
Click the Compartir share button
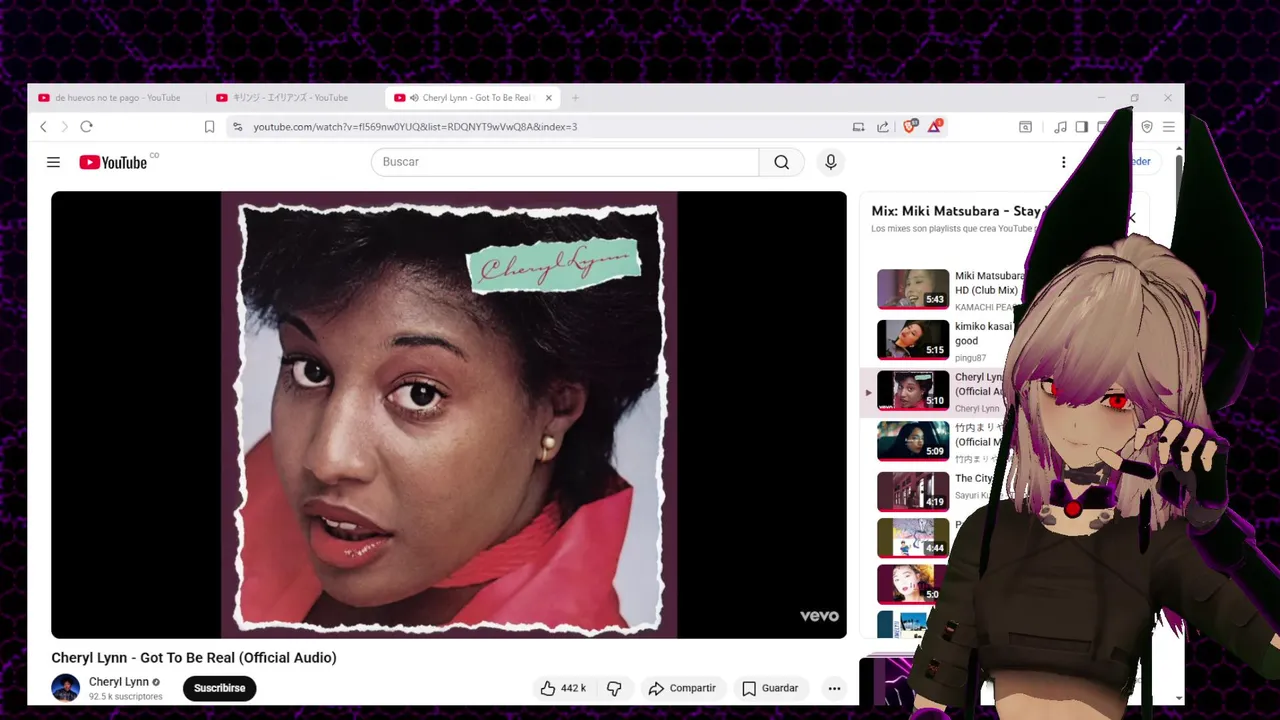(682, 688)
